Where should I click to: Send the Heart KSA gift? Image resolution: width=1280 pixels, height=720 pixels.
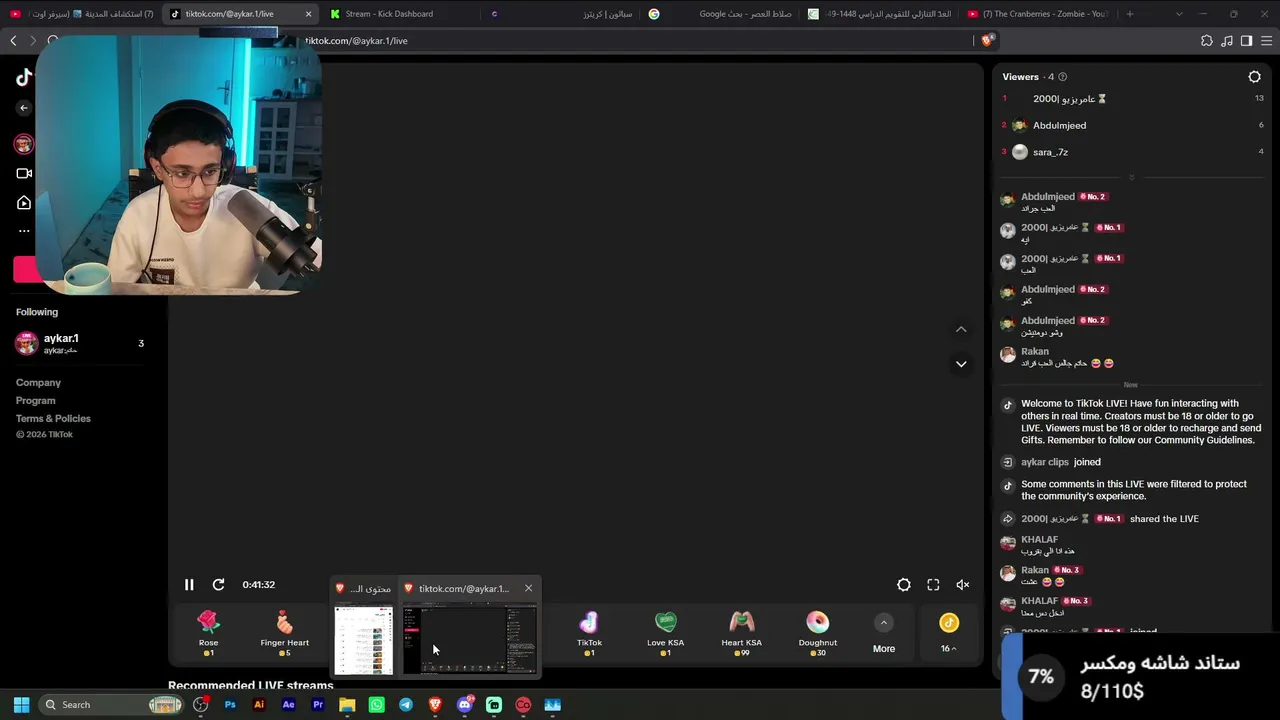tap(741, 634)
